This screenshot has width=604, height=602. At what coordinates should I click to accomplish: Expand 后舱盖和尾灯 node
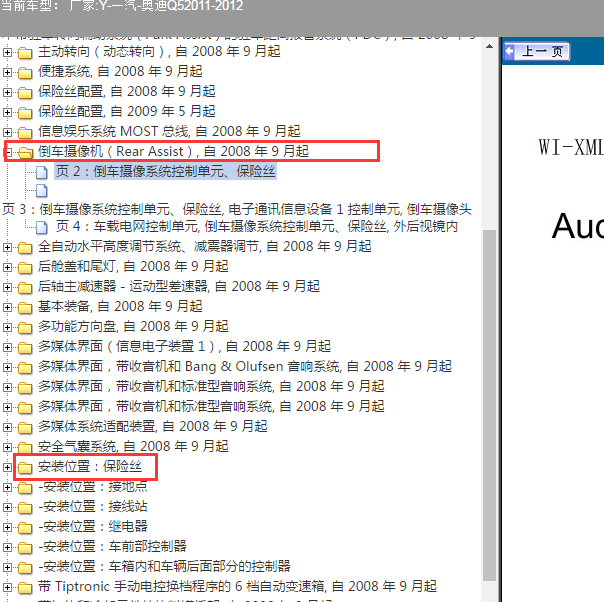(x=7, y=267)
